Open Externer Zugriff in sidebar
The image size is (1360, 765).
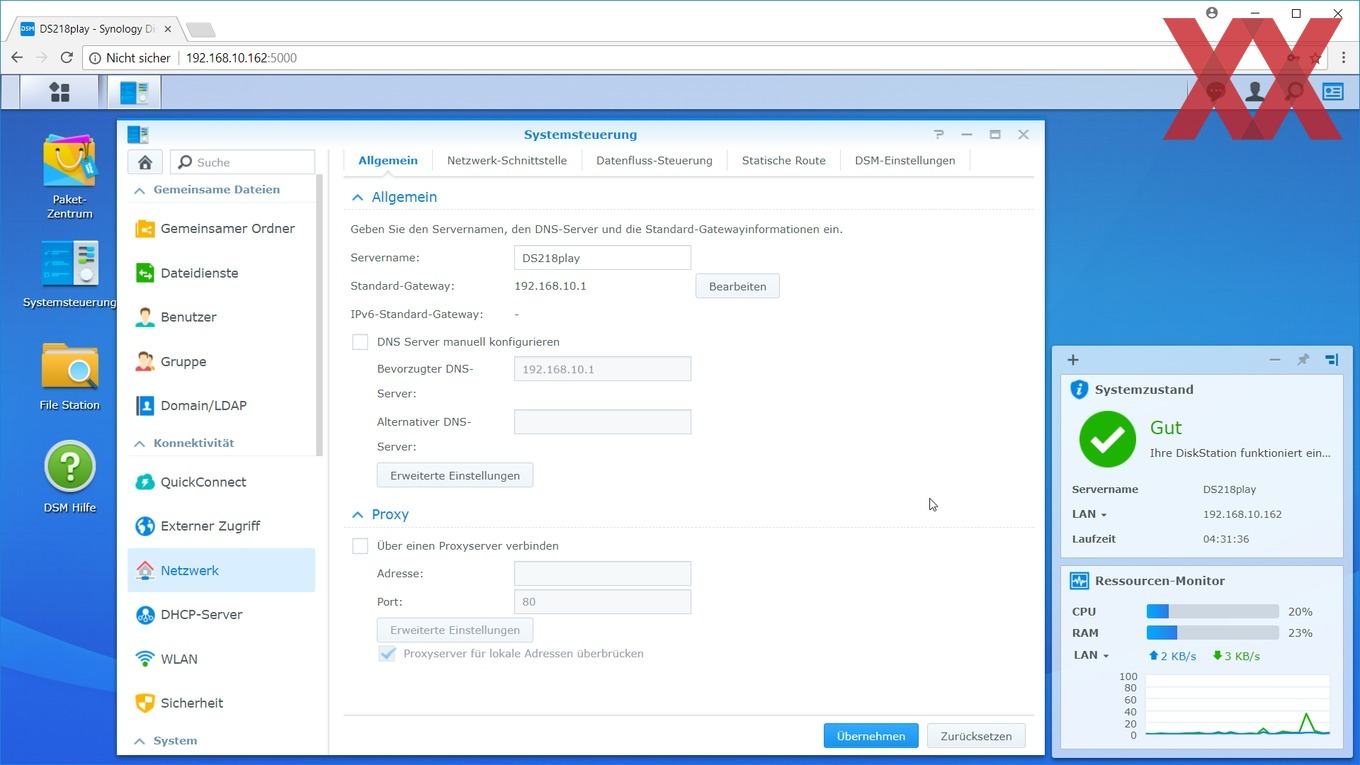221,526
